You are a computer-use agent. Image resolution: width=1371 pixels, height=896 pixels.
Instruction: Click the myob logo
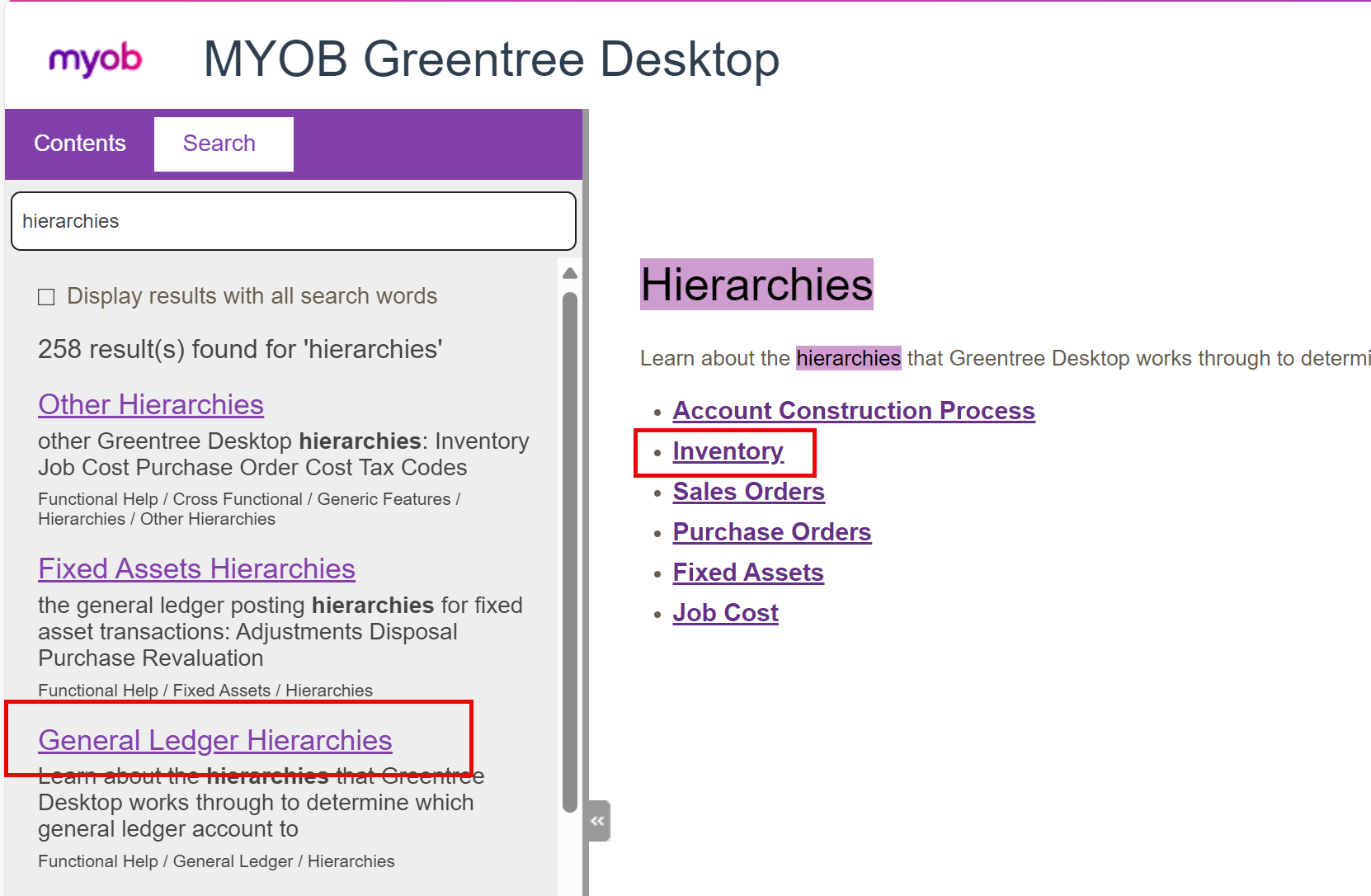[x=96, y=60]
